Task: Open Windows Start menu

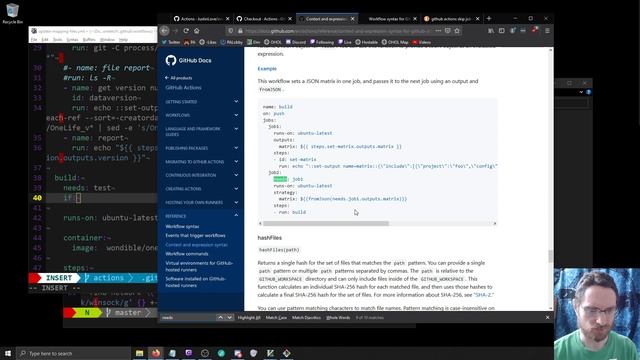Action: pos(8,353)
